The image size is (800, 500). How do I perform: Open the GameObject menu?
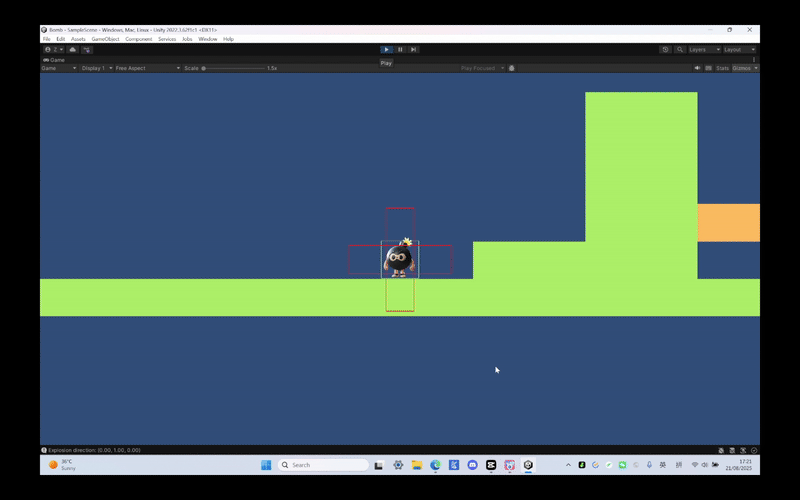pos(105,39)
